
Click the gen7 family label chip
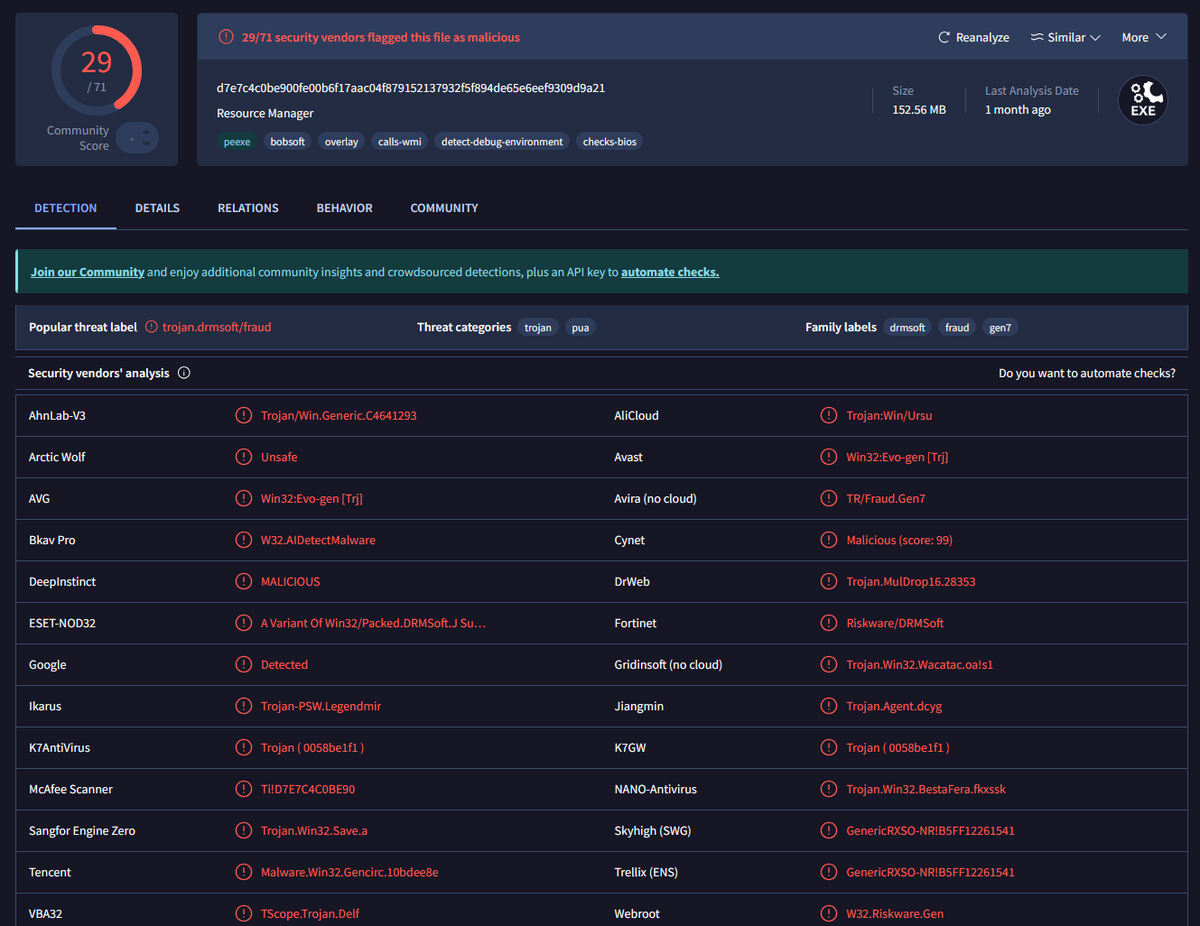(1000, 327)
